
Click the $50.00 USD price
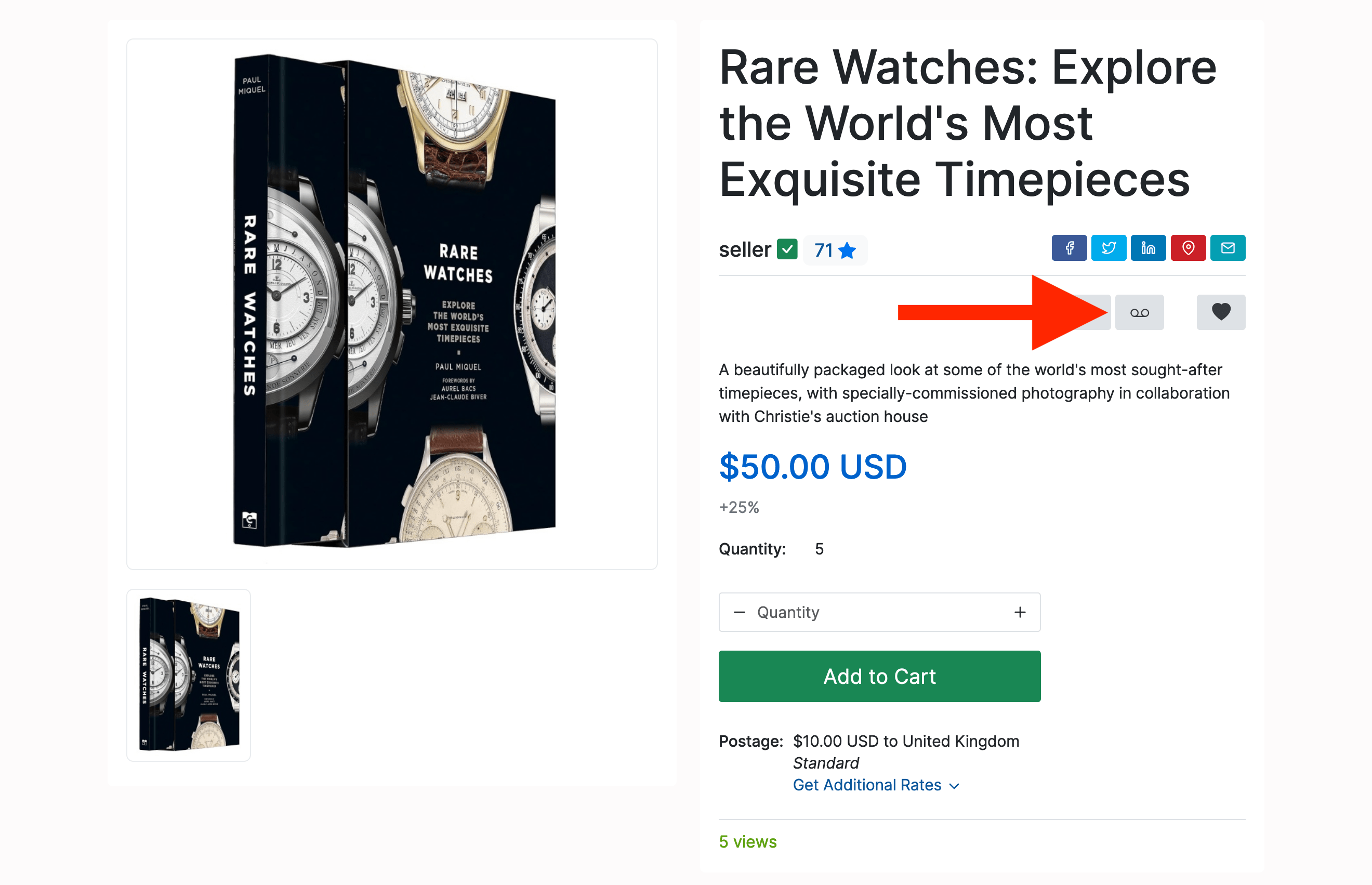pyautogui.click(x=812, y=467)
